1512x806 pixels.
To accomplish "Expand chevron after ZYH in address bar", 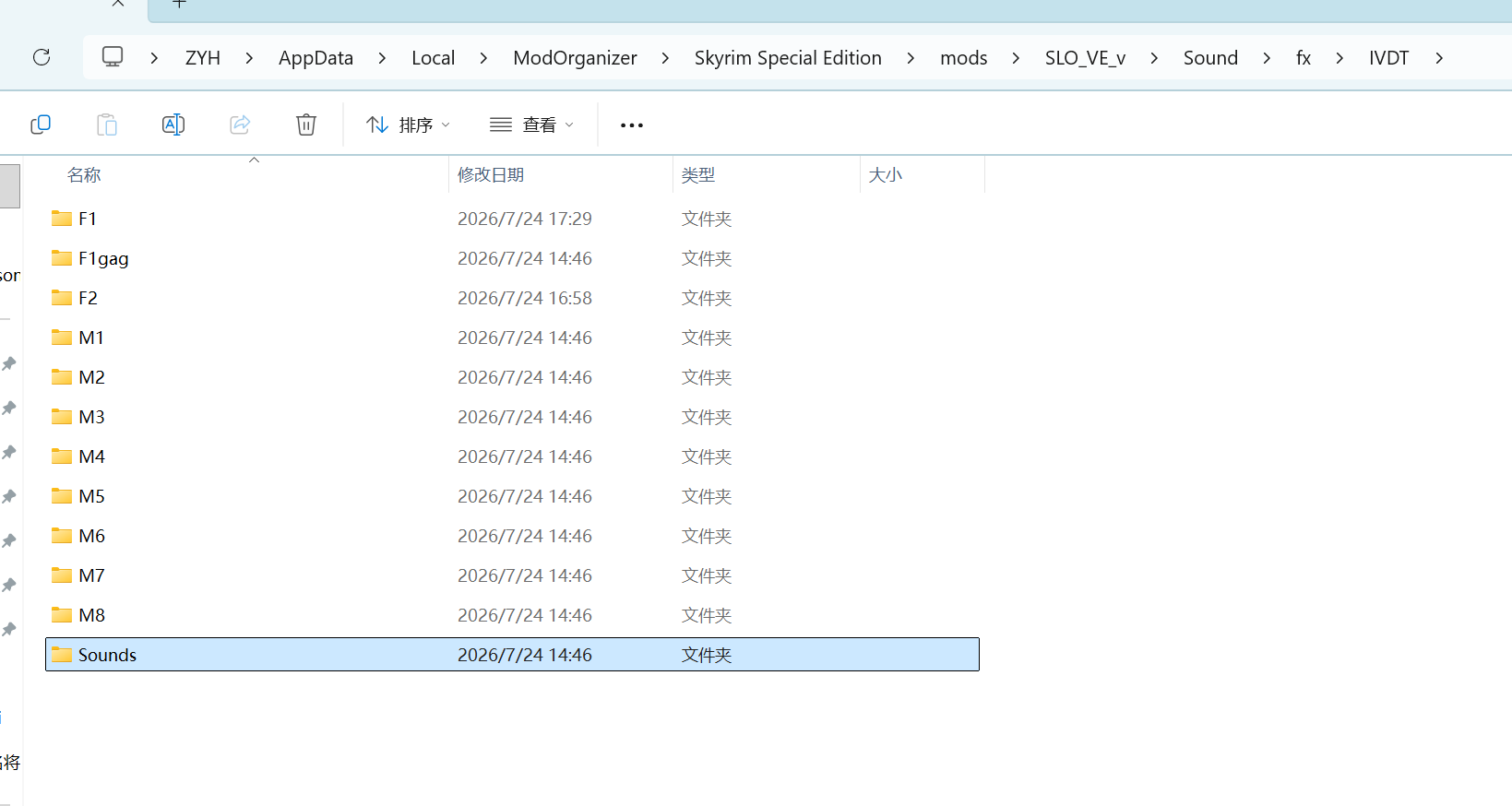I will click(x=249, y=58).
